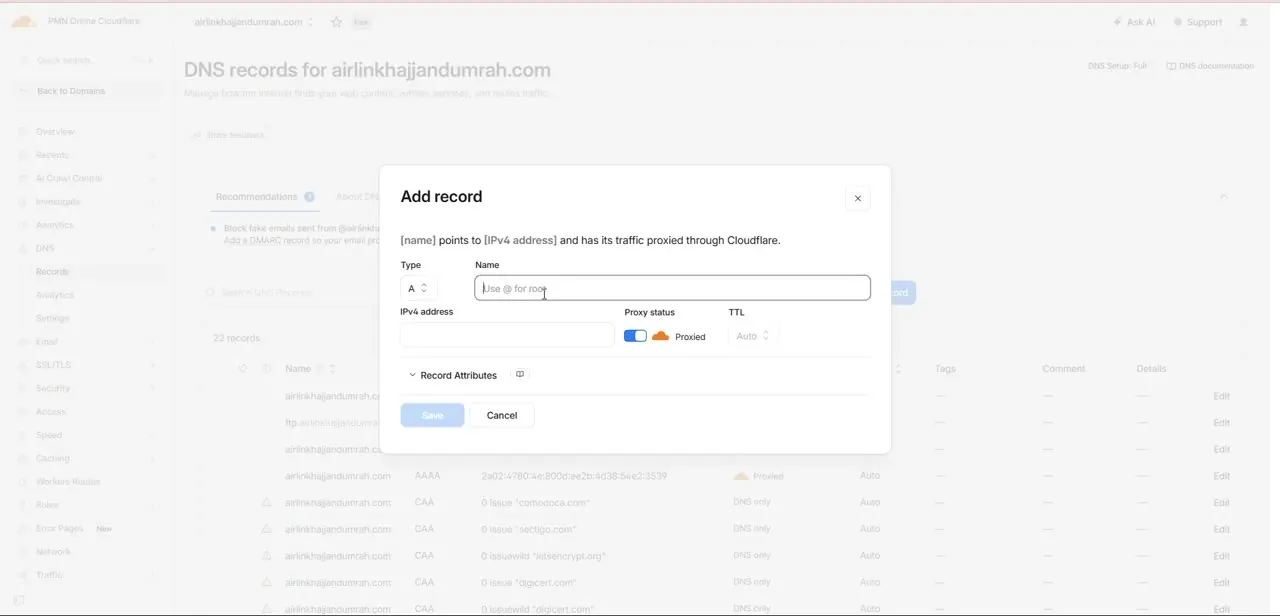Open the TTL Auto dropdown
Image resolution: width=1280 pixels, height=616 pixels.
tap(753, 336)
